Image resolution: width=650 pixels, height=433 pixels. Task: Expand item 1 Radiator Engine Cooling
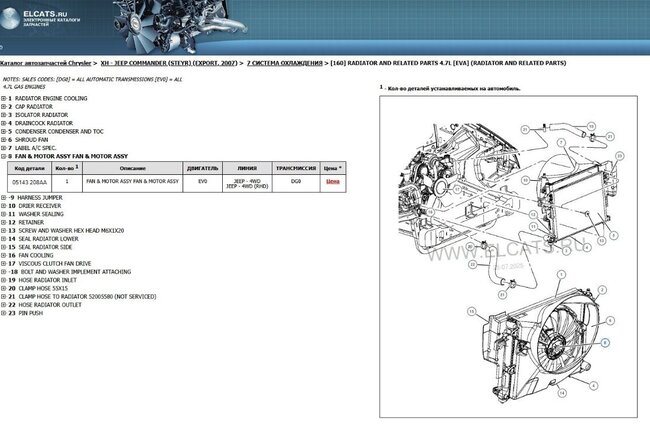3,99
